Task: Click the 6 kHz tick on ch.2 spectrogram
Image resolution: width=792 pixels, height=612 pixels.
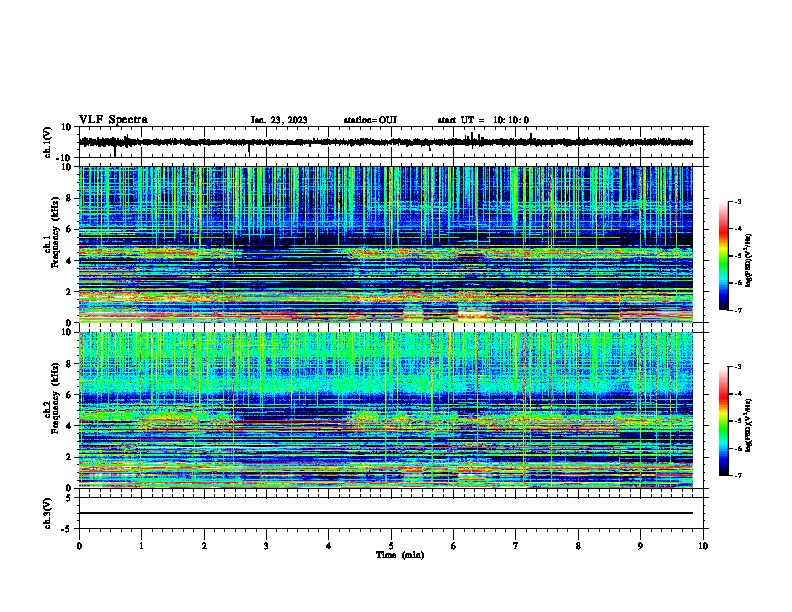Action: coord(70,395)
